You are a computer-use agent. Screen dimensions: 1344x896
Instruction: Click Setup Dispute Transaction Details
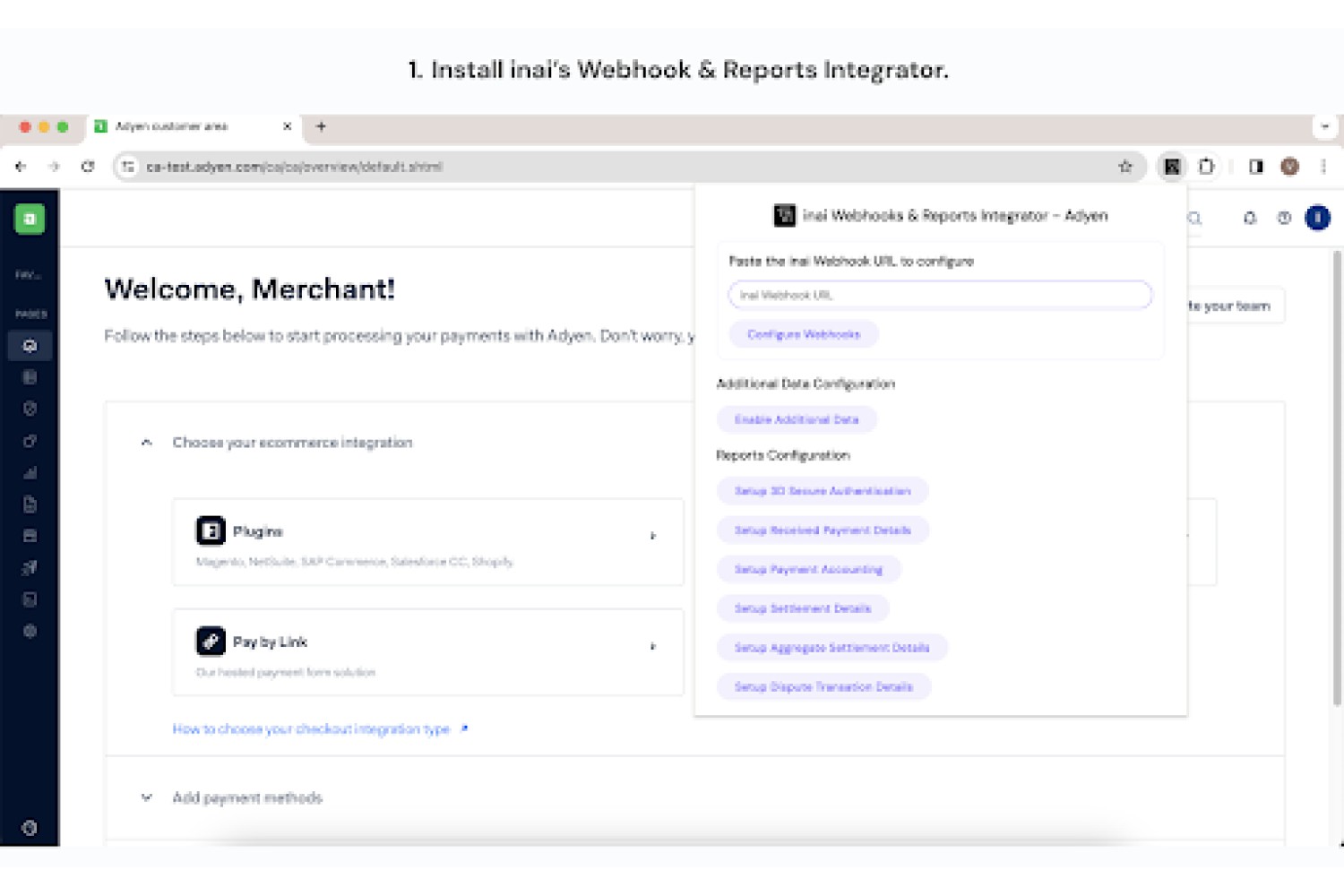(x=823, y=687)
